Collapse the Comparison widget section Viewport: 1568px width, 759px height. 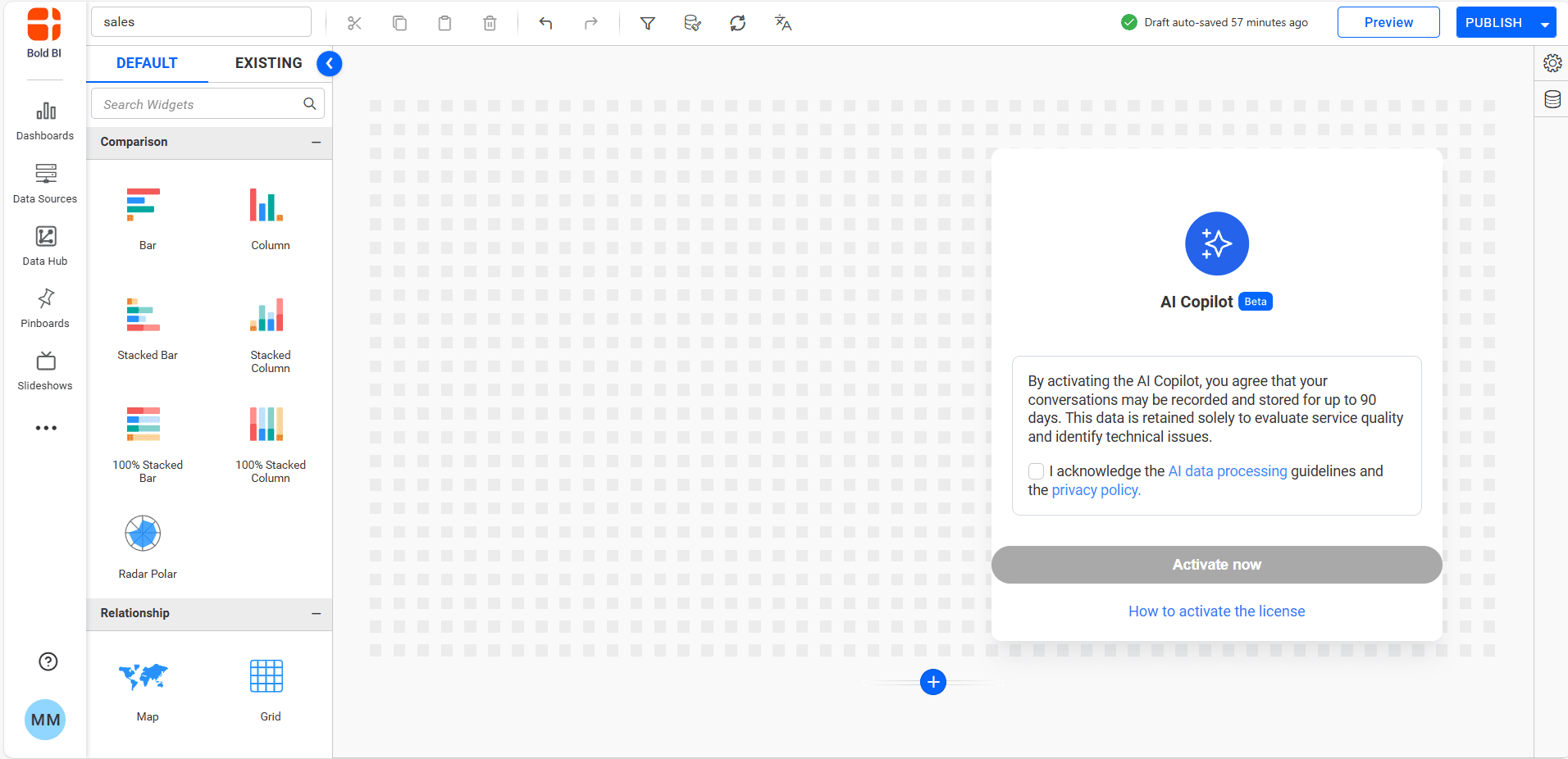[316, 143]
